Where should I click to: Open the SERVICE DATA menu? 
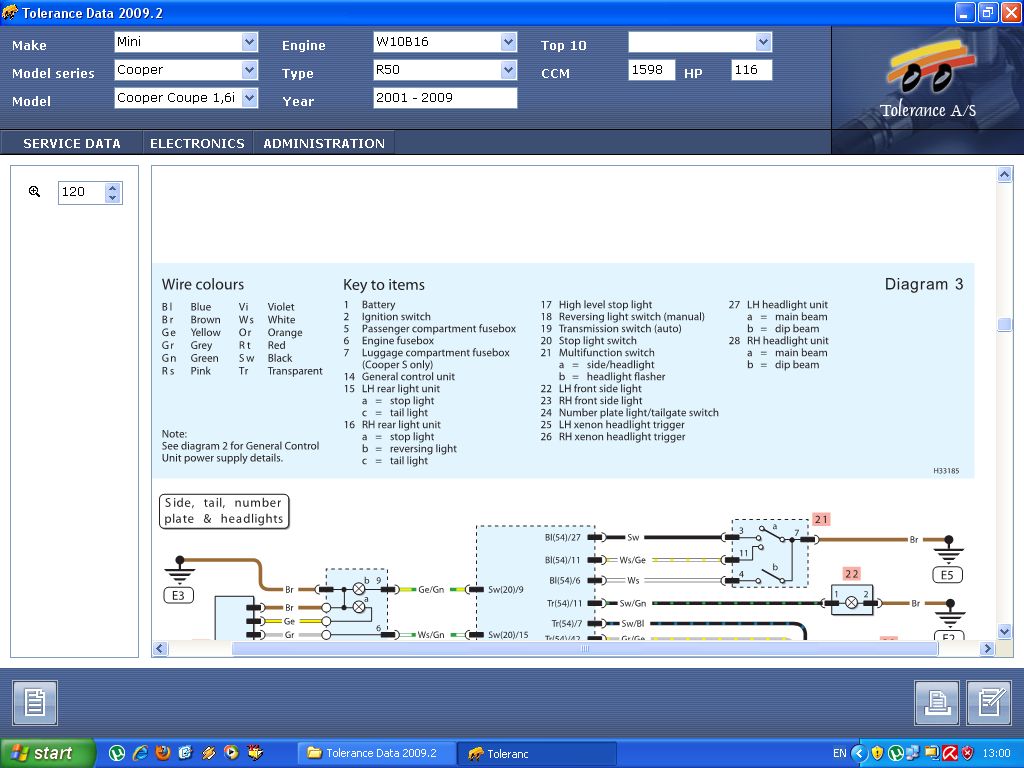(72, 143)
